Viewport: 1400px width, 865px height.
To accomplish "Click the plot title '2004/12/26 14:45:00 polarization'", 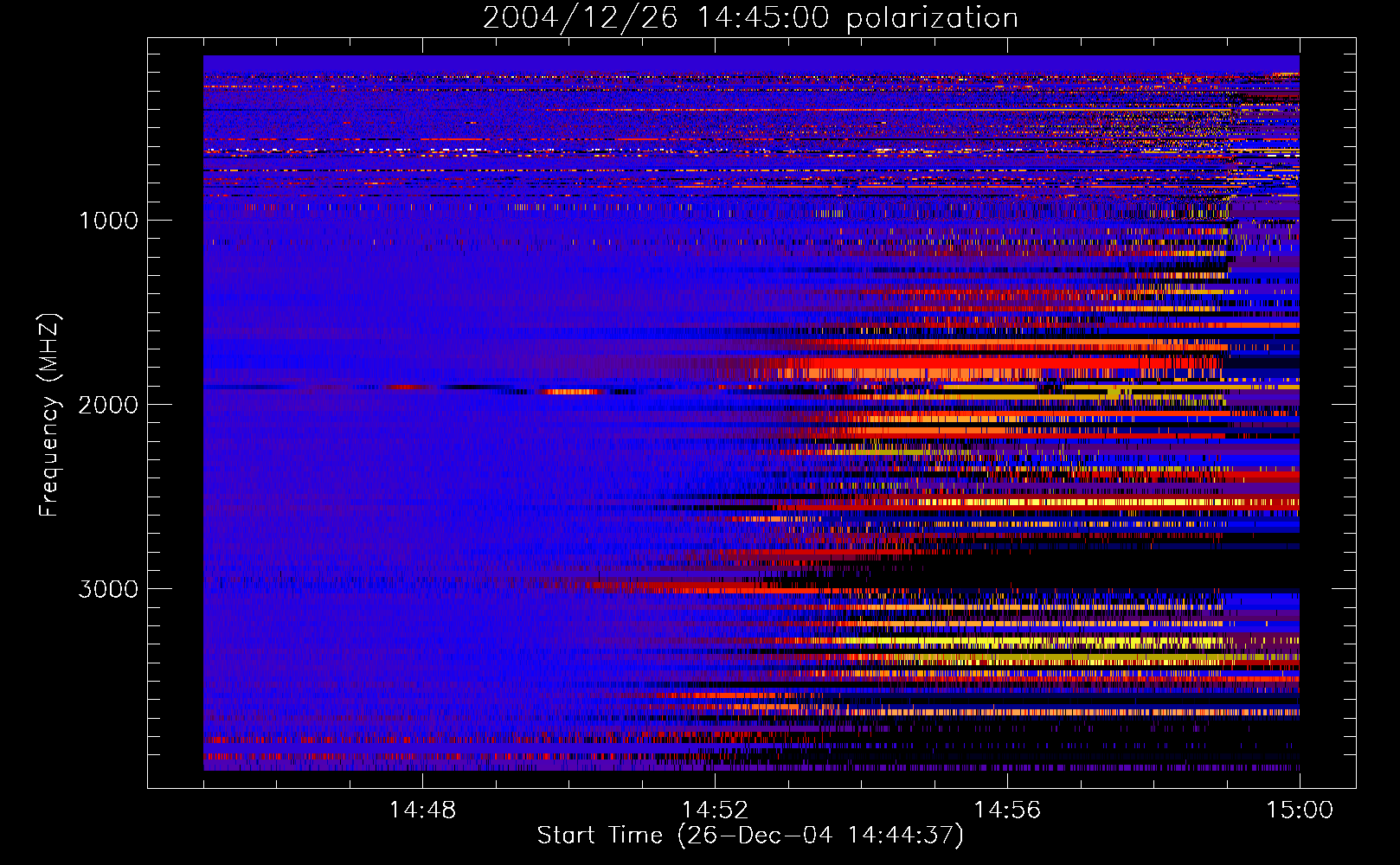I will pos(750,18).
